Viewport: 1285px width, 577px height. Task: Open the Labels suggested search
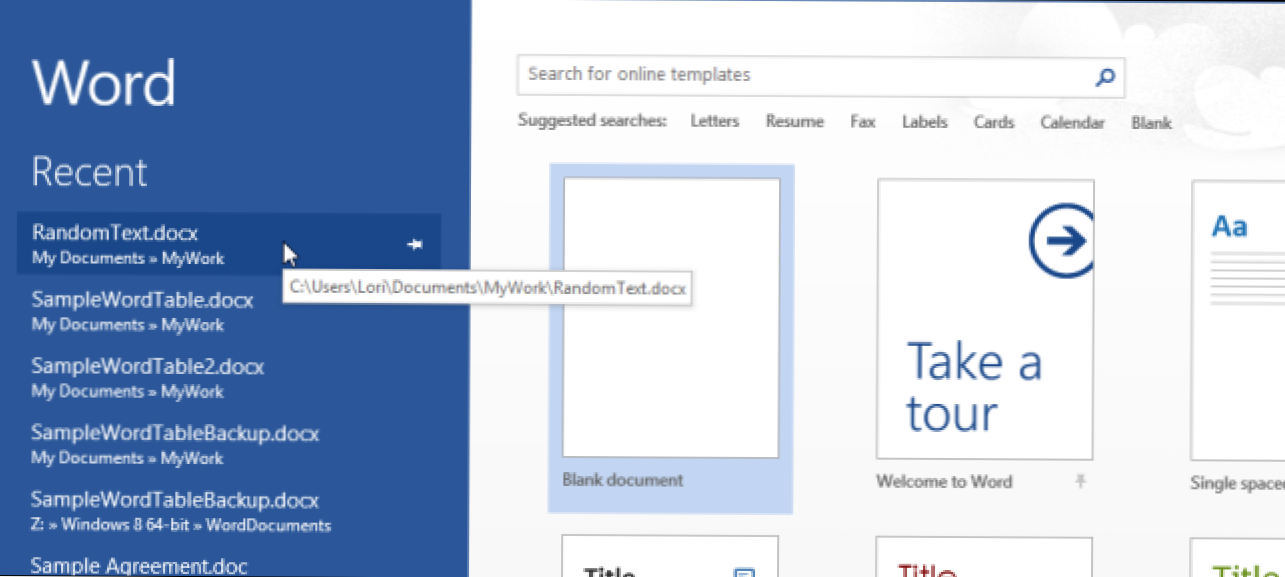(x=924, y=122)
